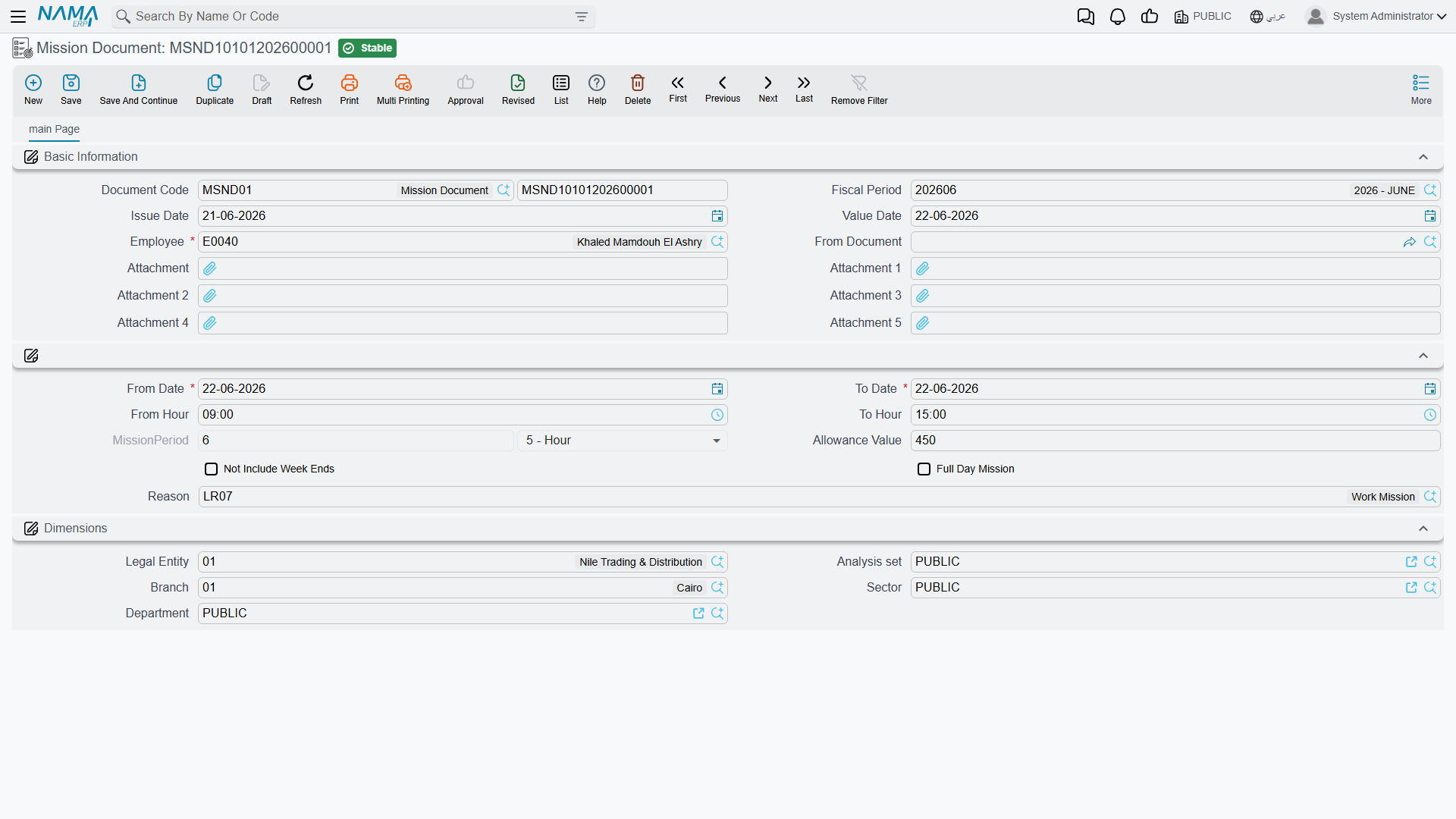Click the NAMA ERP logo
Image resolution: width=1456 pixels, height=819 pixels.
point(68,16)
